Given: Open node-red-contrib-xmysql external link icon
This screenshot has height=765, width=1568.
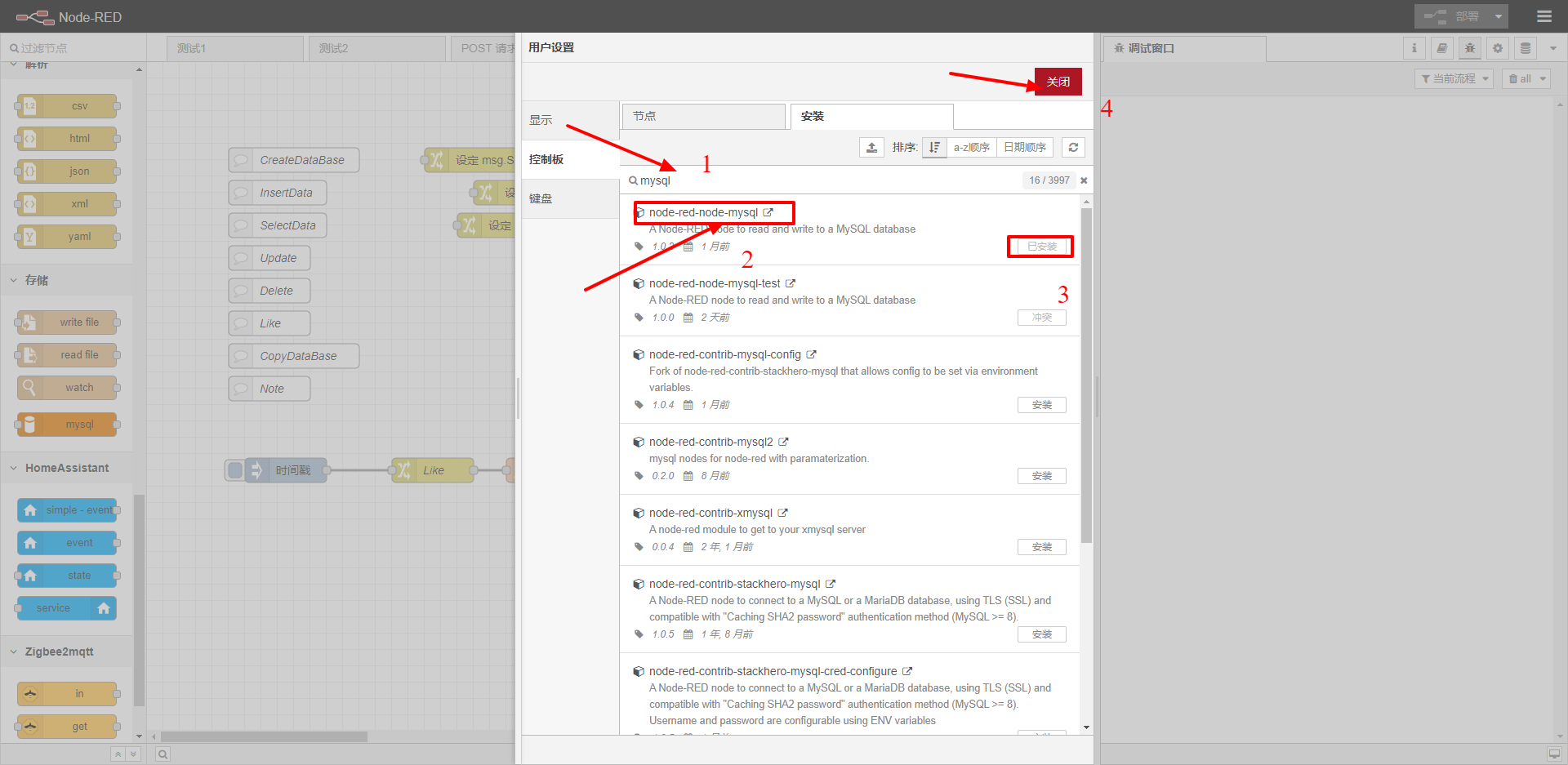Looking at the screenshot, I should coord(782,513).
